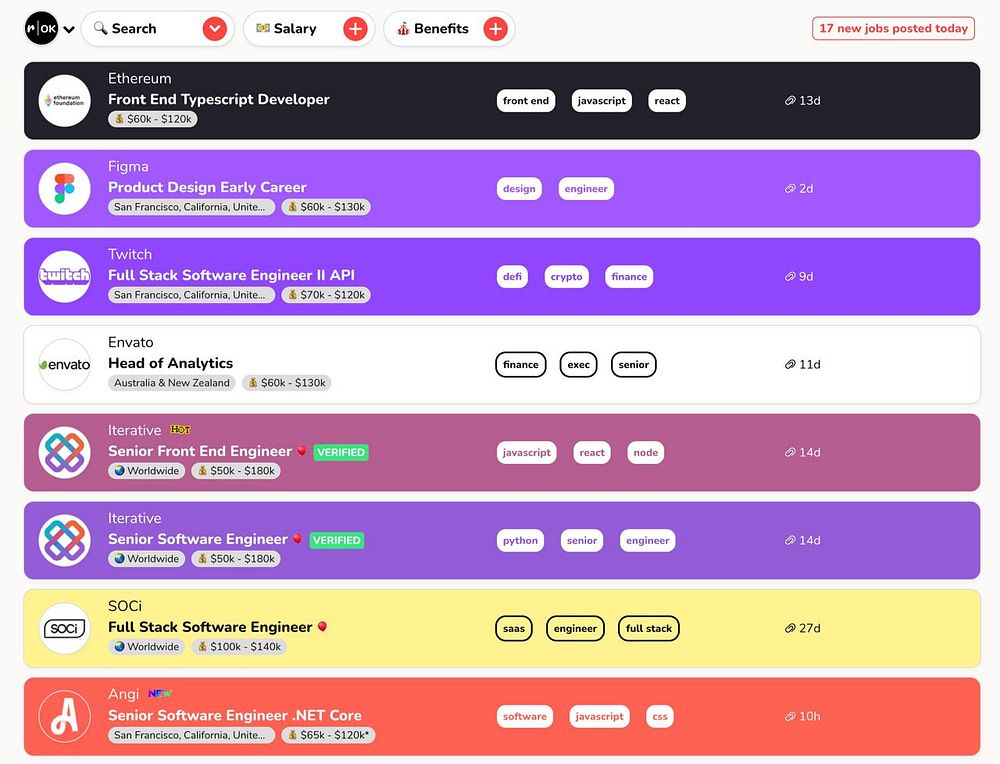Click the full stack tag on SOCi
1000x764 pixels.
coord(649,629)
